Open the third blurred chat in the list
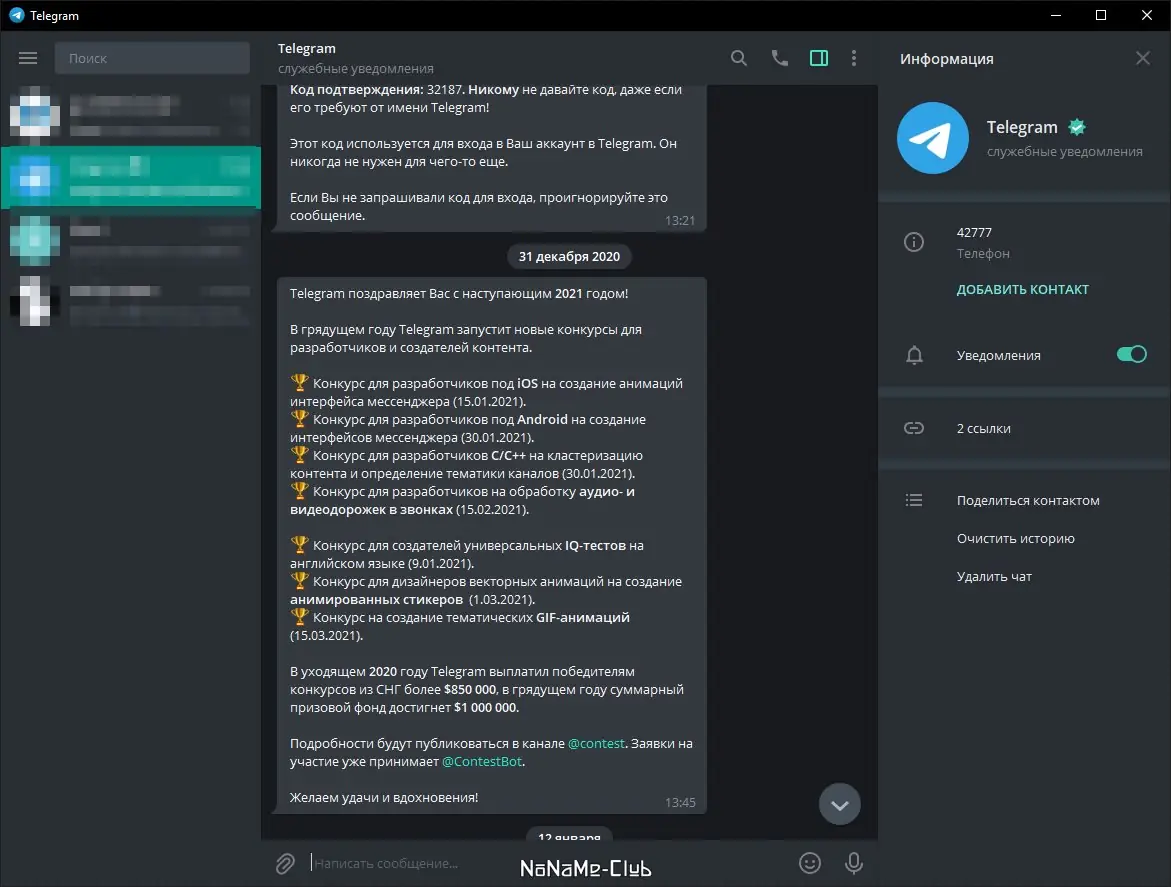 pyautogui.click(x=131, y=240)
